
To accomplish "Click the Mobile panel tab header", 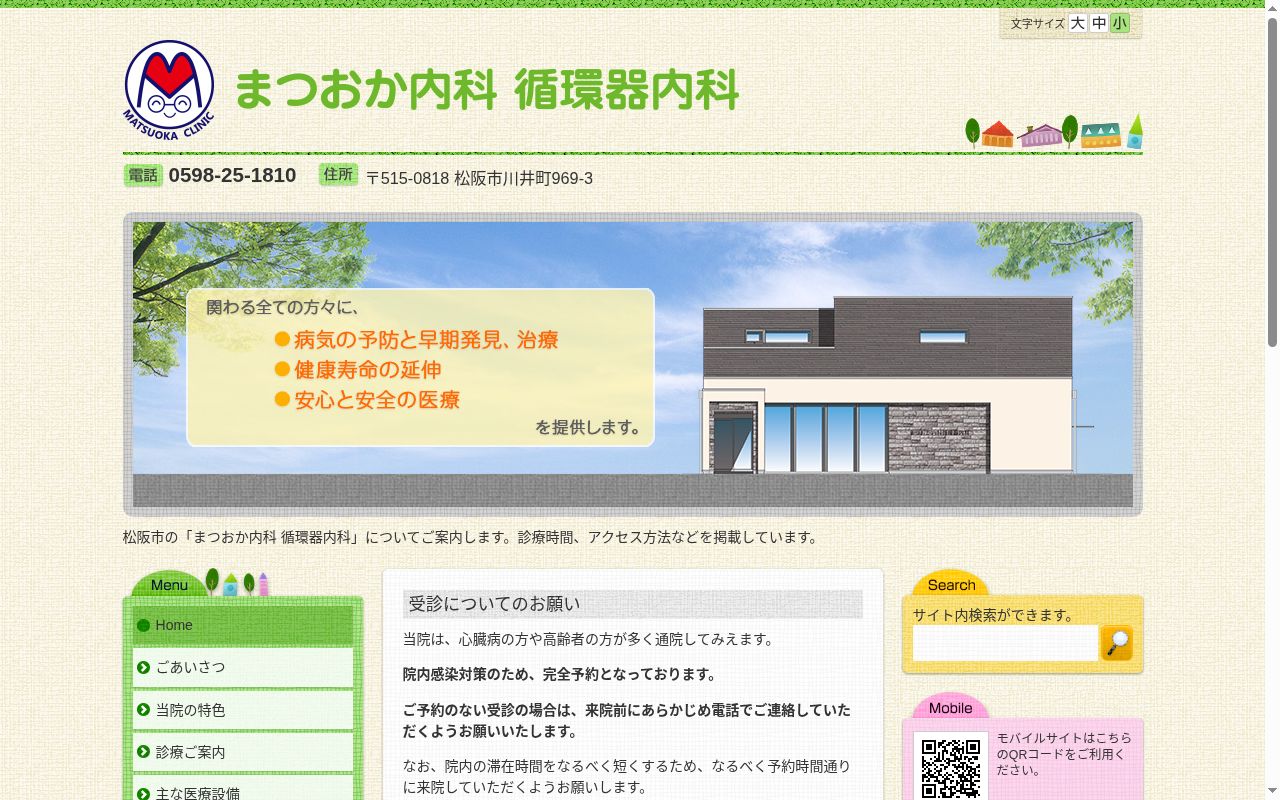I will click(x=950, y=707).
